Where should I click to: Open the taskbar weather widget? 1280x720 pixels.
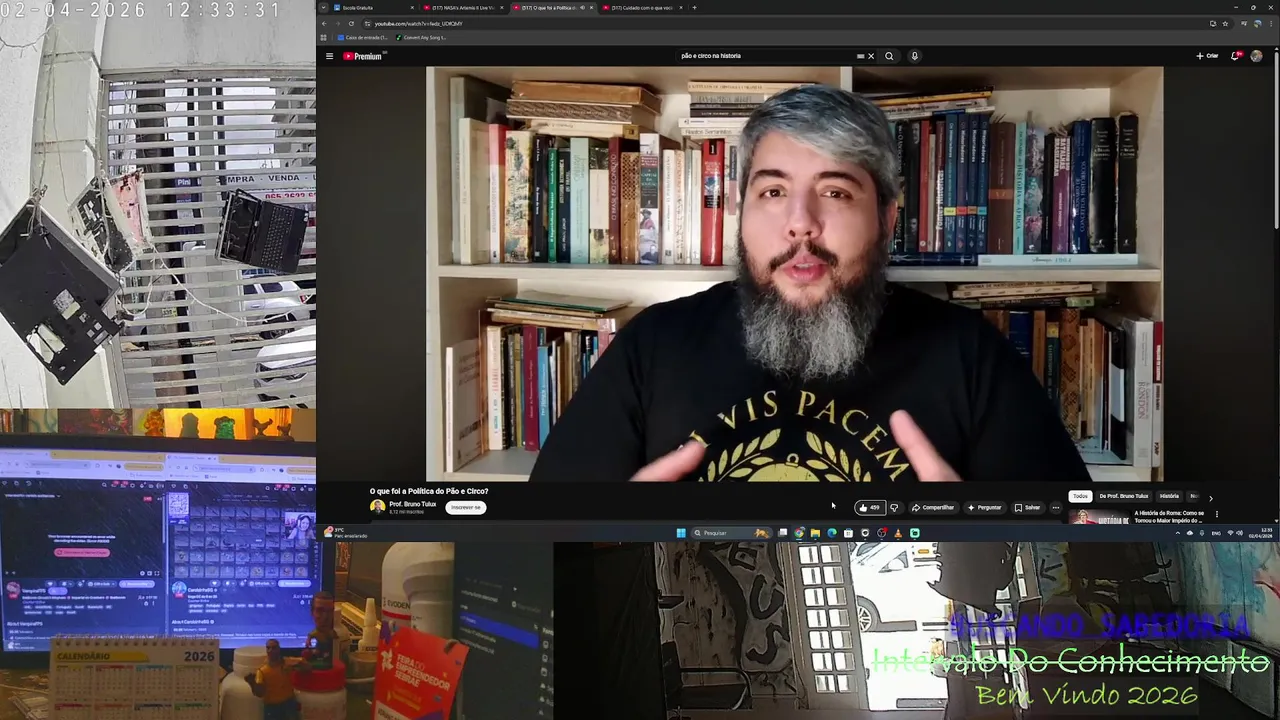point(345,533)
